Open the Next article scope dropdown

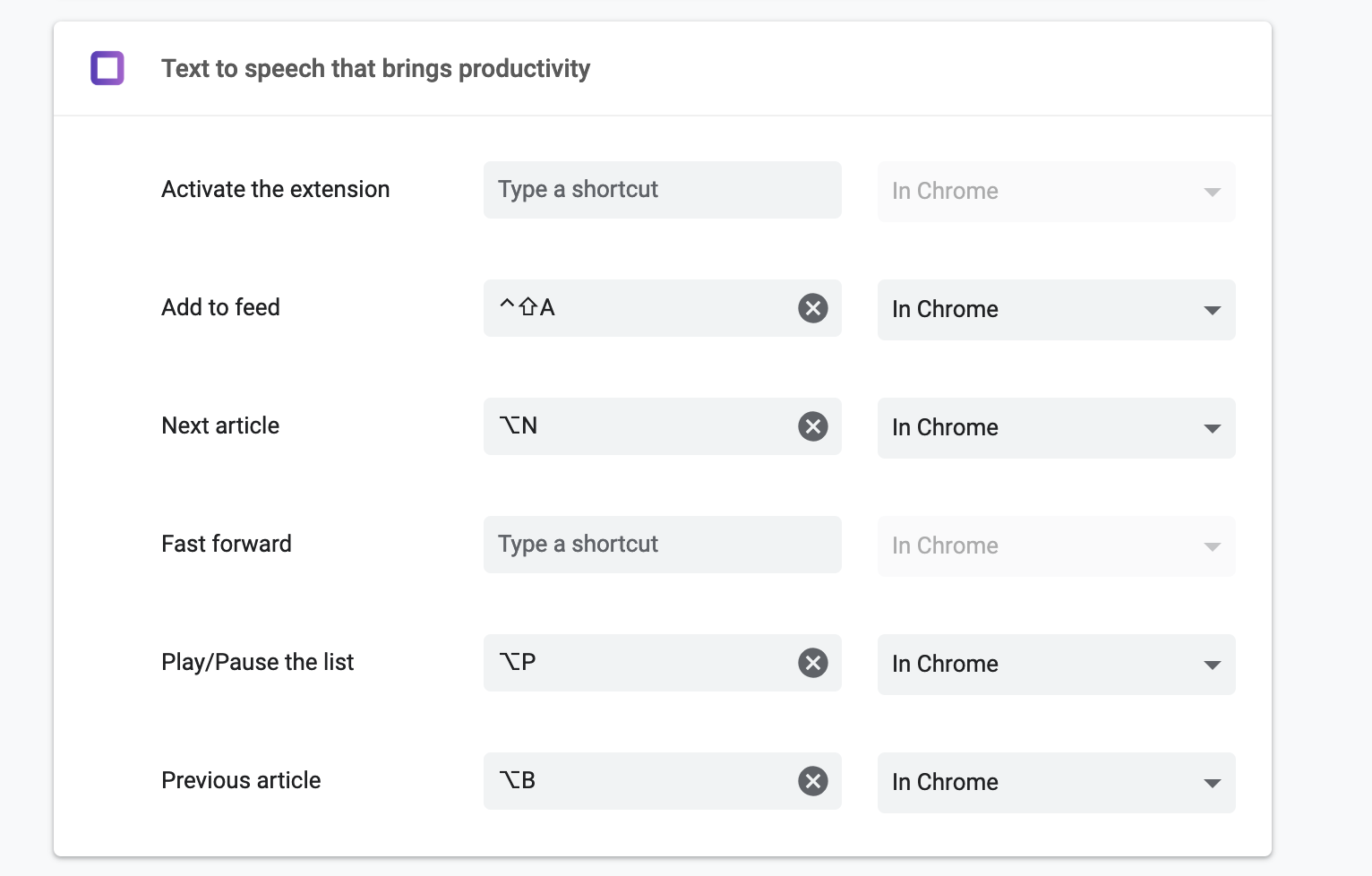pos(1057,428)
